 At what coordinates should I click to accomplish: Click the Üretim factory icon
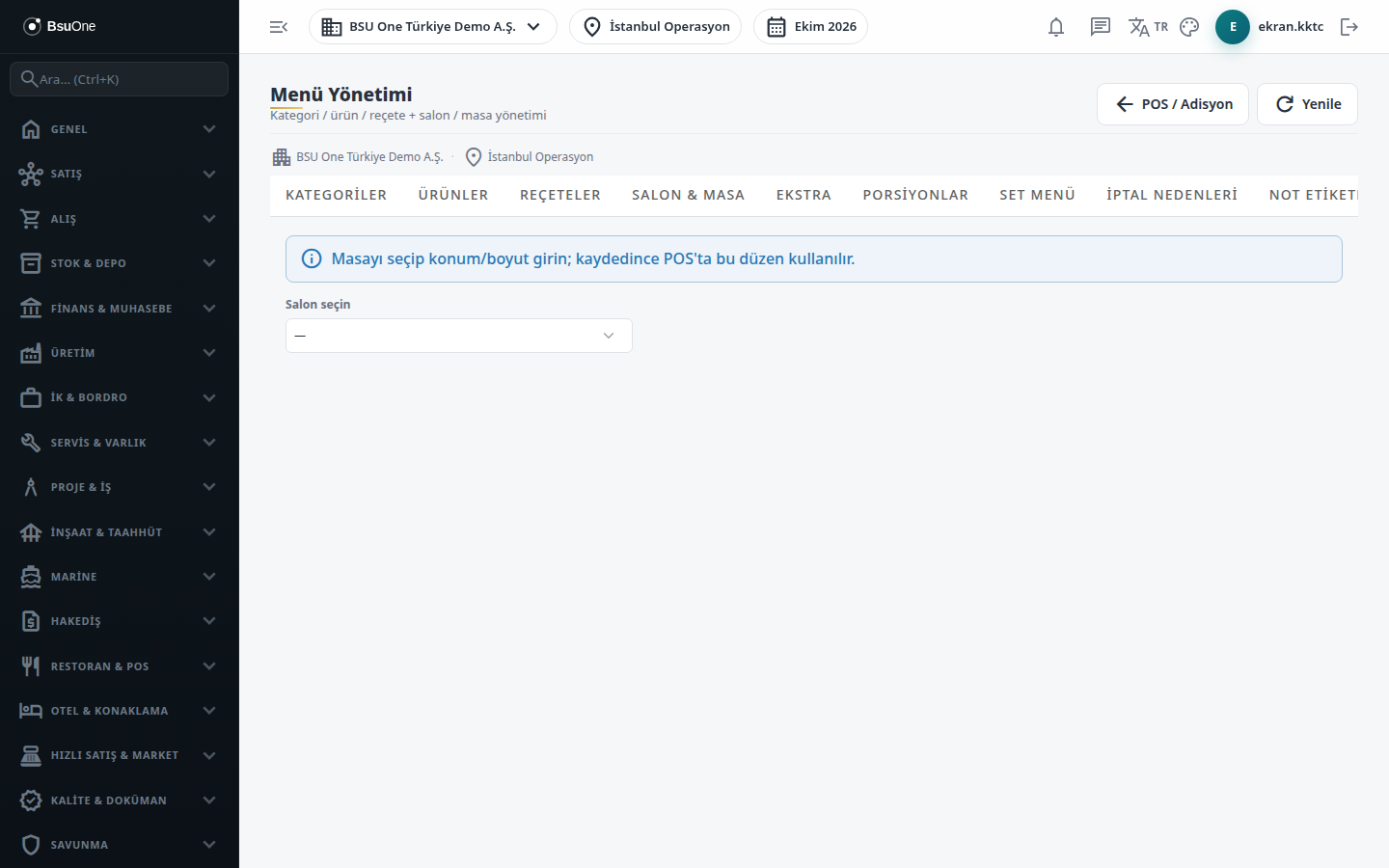31,353
